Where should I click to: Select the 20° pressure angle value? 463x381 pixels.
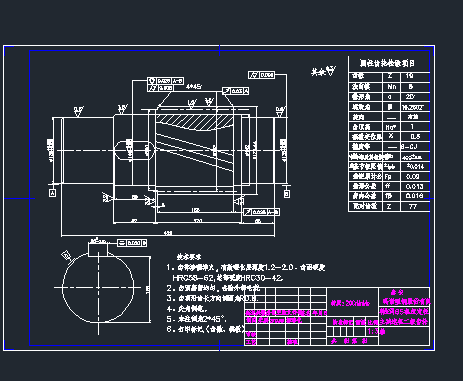(x=410, y=97)
